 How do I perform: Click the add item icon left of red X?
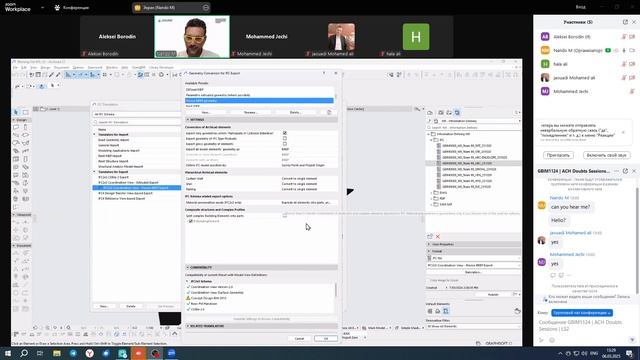point(430,237)
